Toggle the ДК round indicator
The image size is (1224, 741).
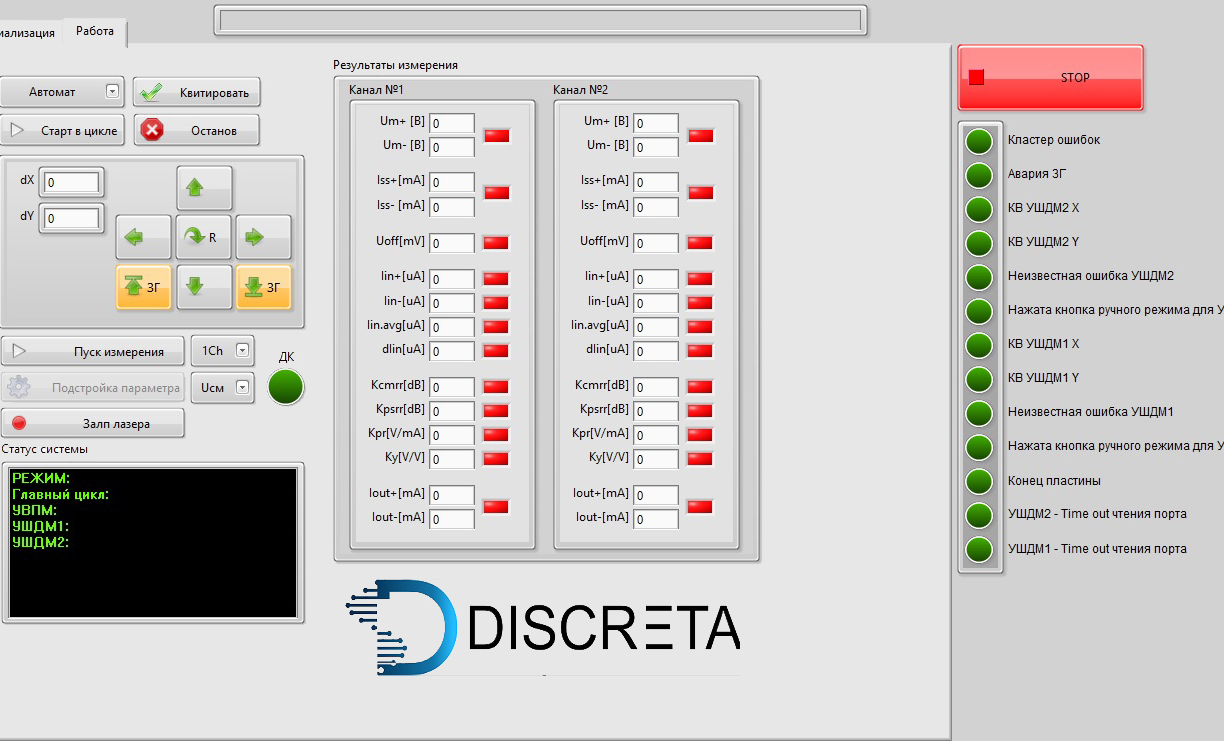[x=286, y=387]
